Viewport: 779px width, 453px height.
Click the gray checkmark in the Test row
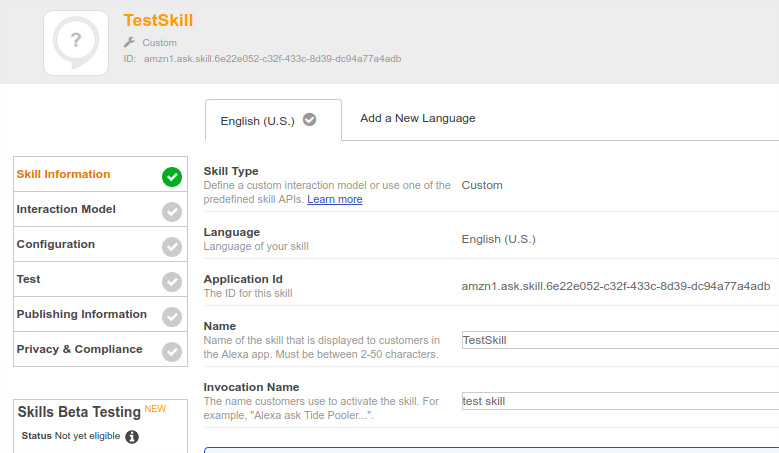[x=172, y=282]
